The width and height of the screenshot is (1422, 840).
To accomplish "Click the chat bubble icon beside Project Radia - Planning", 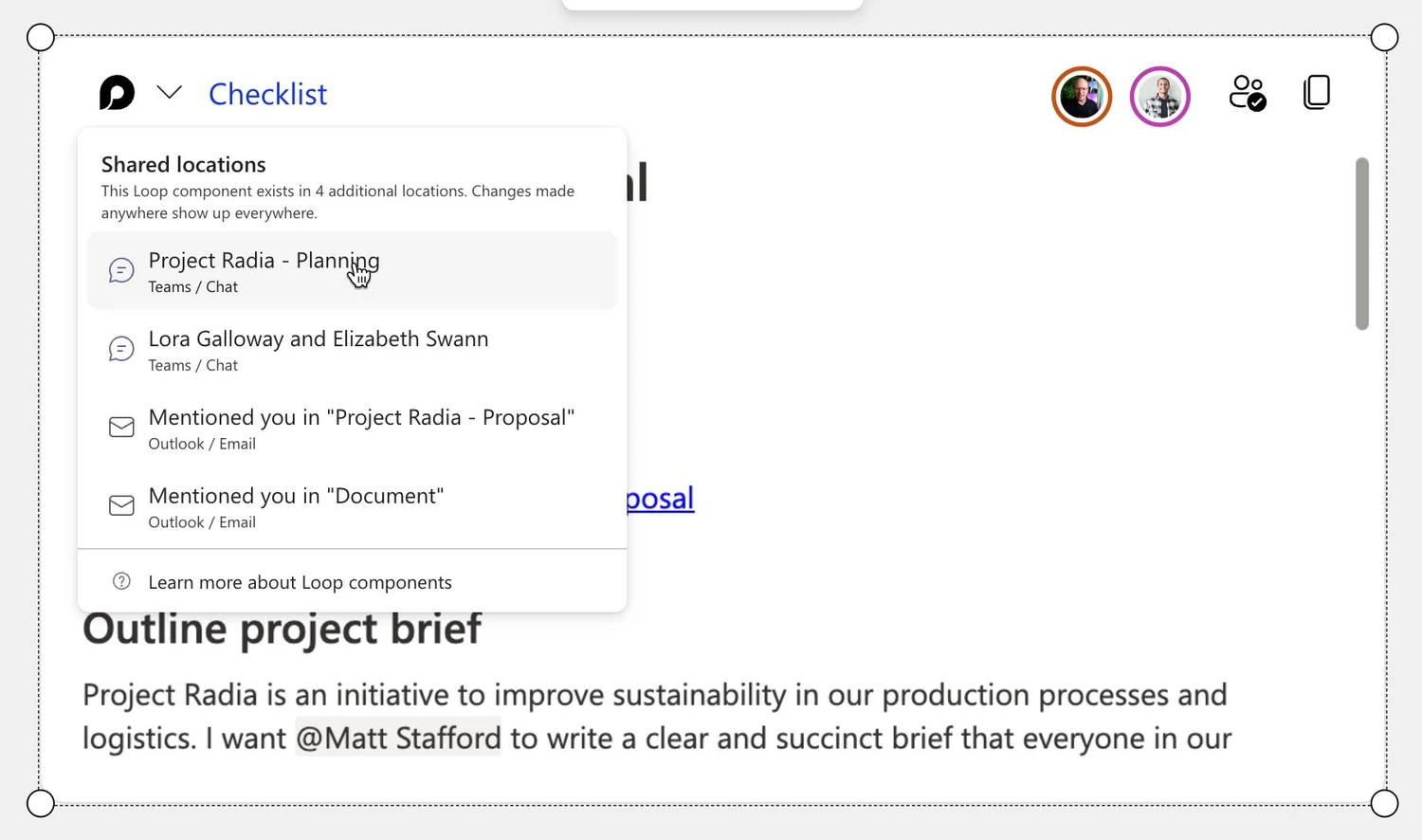I will click(x=121, y=270).
